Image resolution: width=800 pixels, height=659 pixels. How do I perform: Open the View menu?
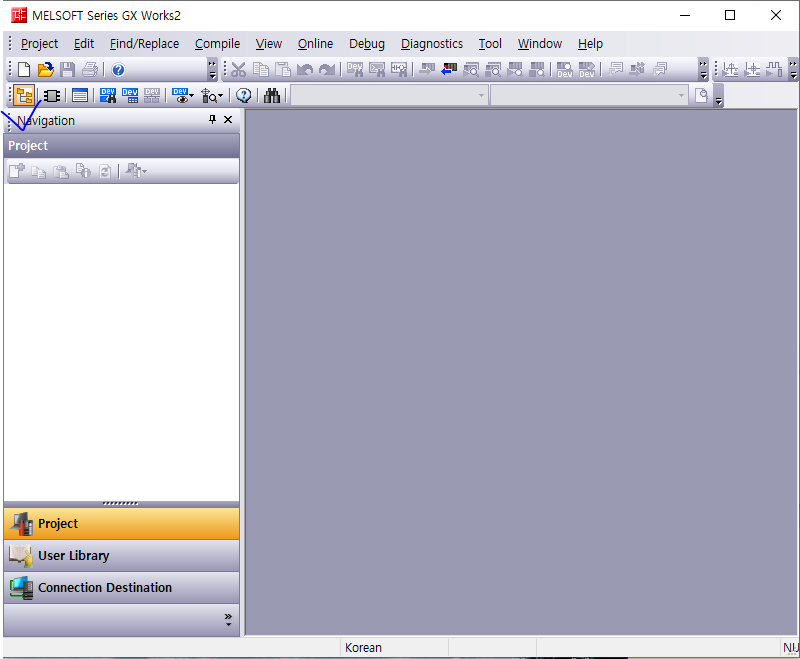click(x=269, y=44)
